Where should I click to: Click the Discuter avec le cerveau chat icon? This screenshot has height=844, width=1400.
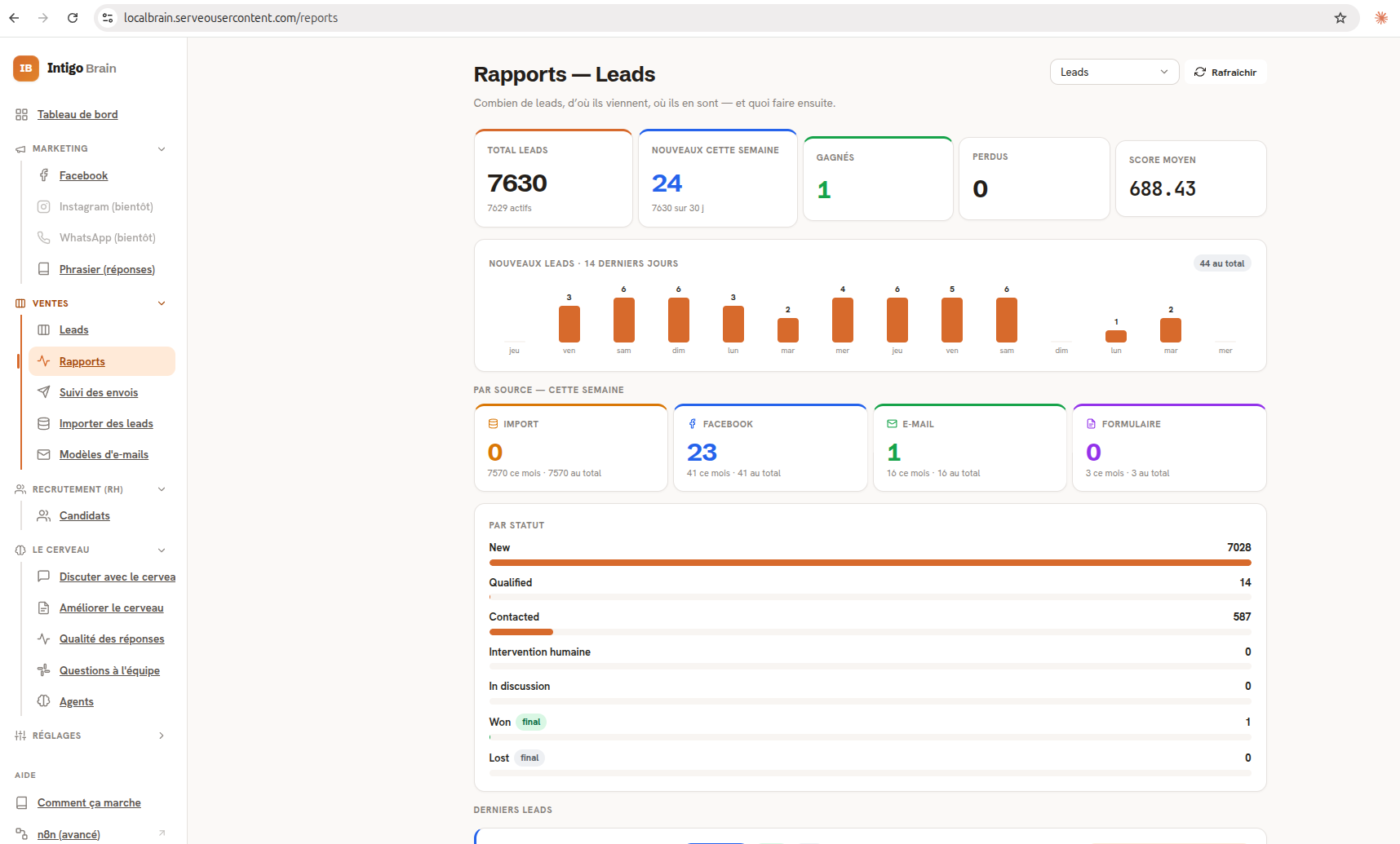point(44,577)
